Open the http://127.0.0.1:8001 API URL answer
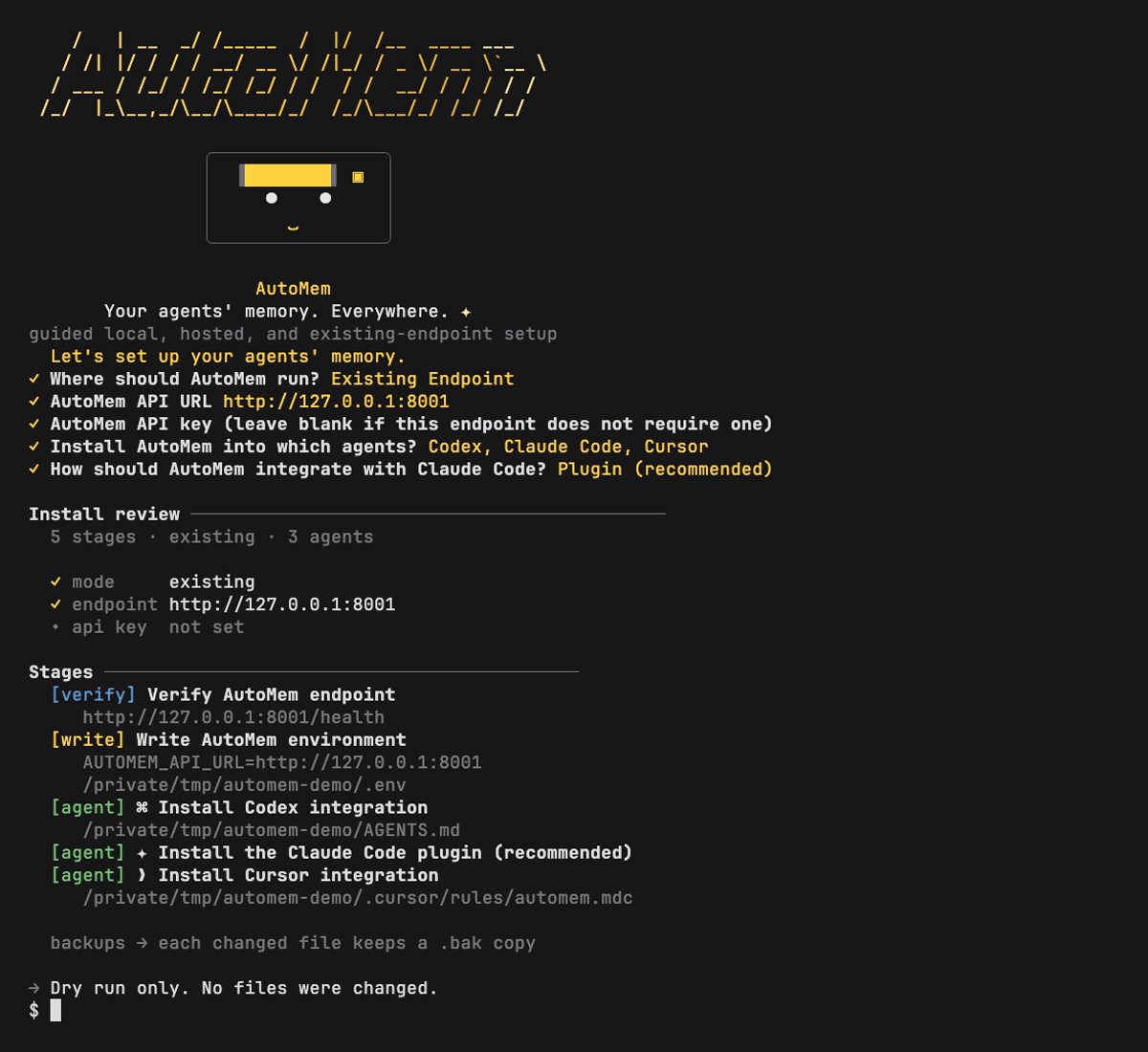This screenshot has height=1052, width=1148. (336, 402)
